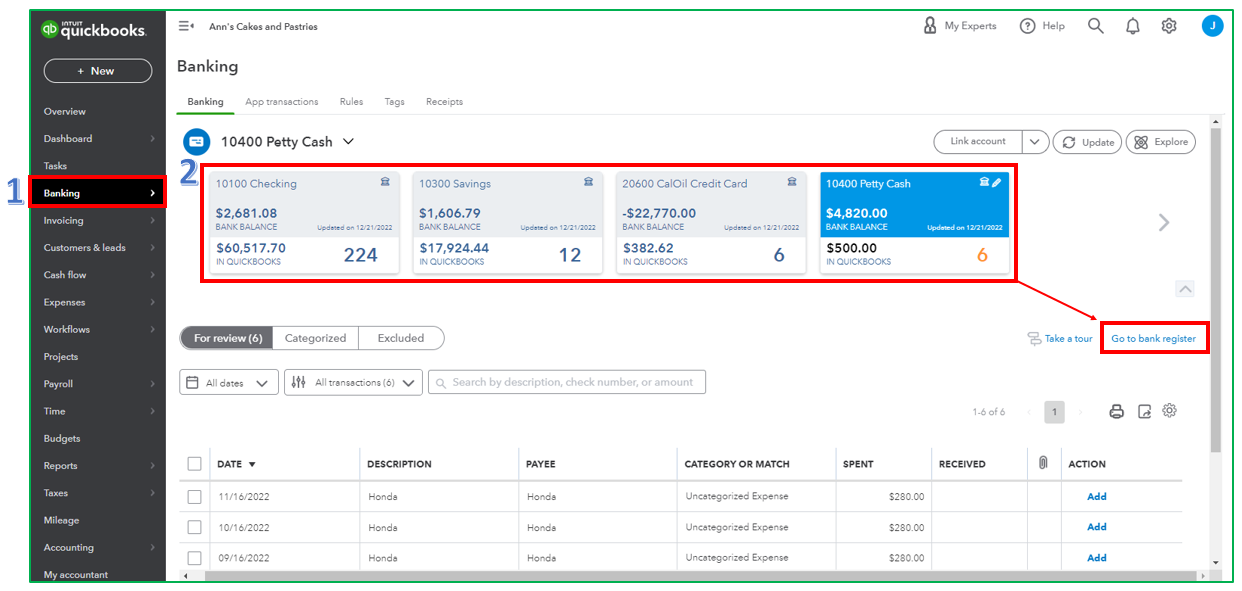Open the All transactions (6) filter dropdown

[353, 383]
